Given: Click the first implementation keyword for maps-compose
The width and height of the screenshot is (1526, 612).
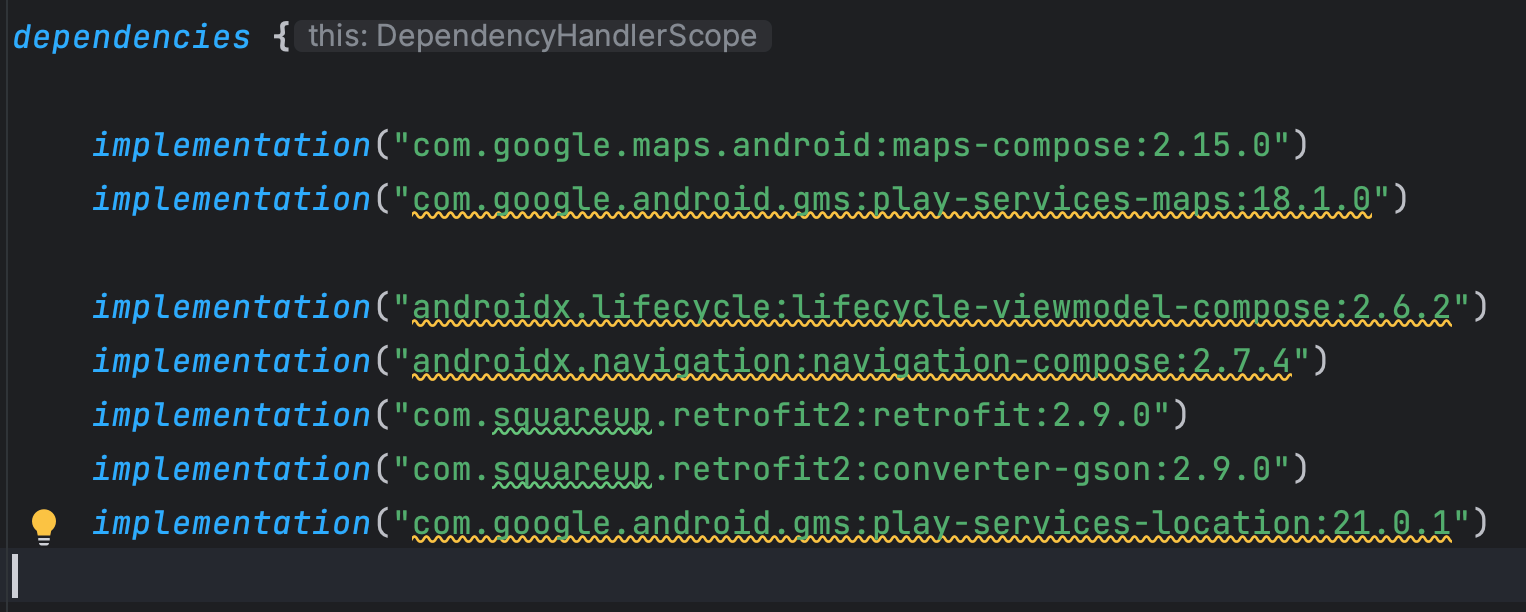Looking at the screenshot, I should coord(232,145).
